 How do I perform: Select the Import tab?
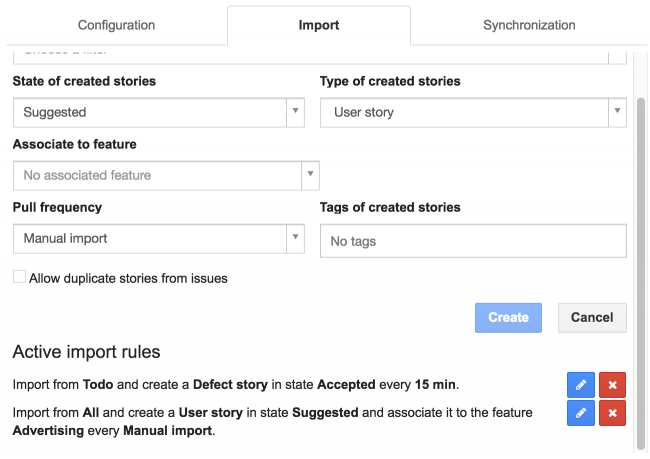point(318,25)
